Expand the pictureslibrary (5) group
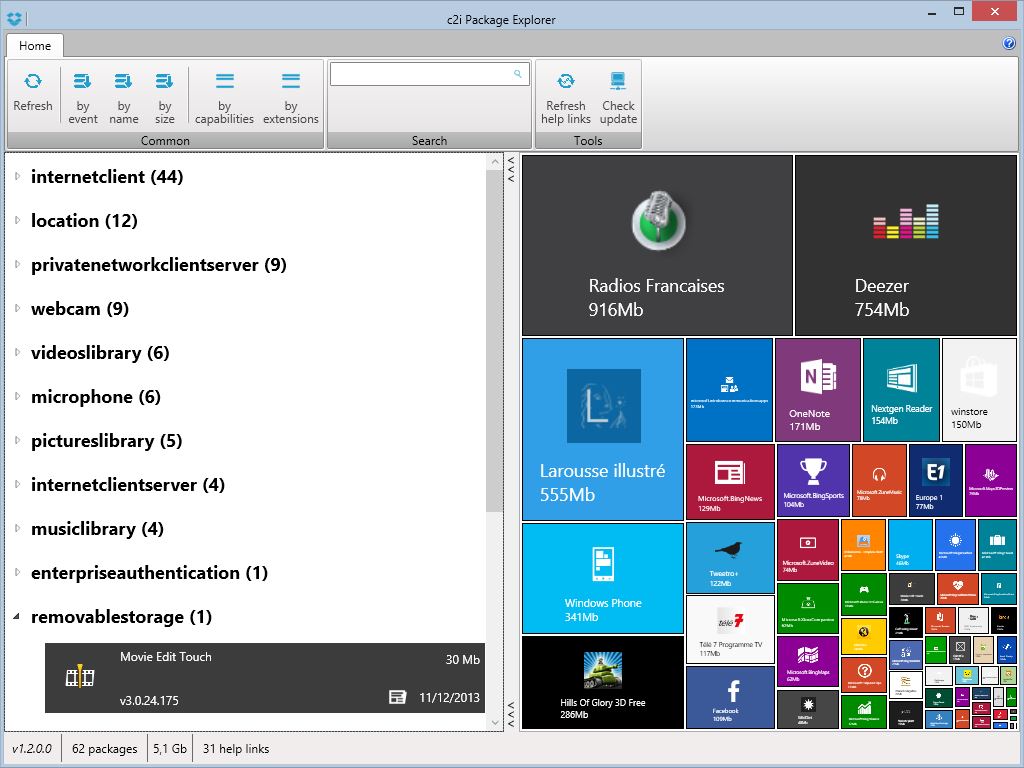The height and width of the screenshot is (768, 1024). click(x=18, y=441)
